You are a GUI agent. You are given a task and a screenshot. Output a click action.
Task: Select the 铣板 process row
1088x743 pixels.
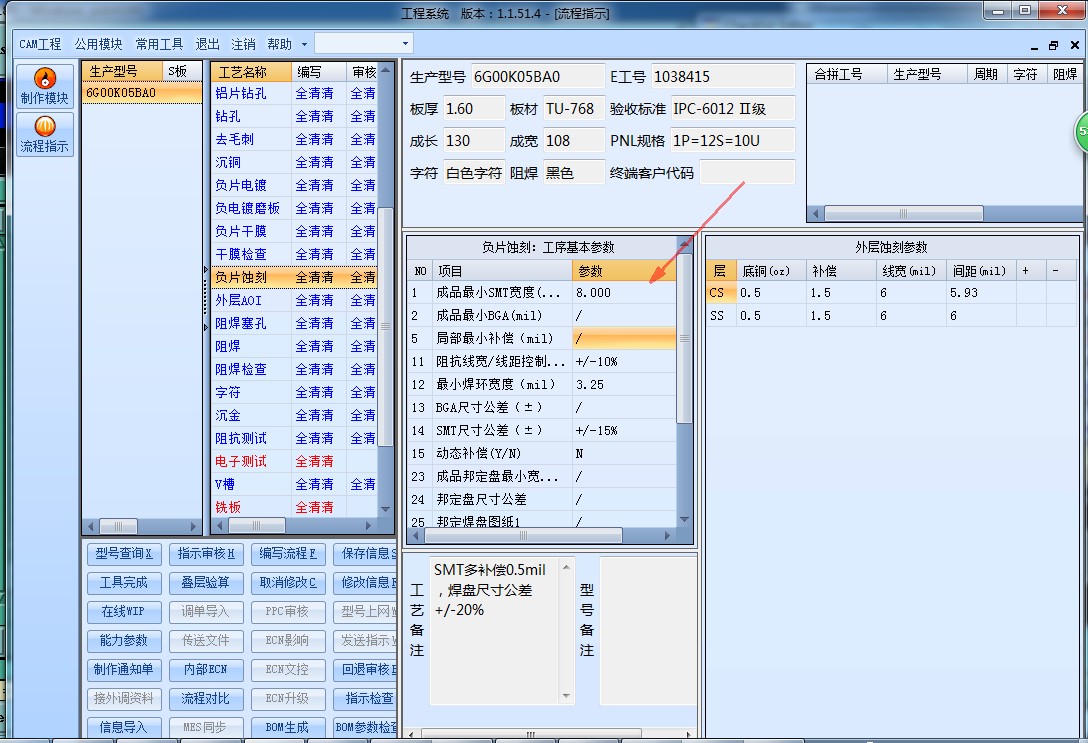[x=294, y=507]
